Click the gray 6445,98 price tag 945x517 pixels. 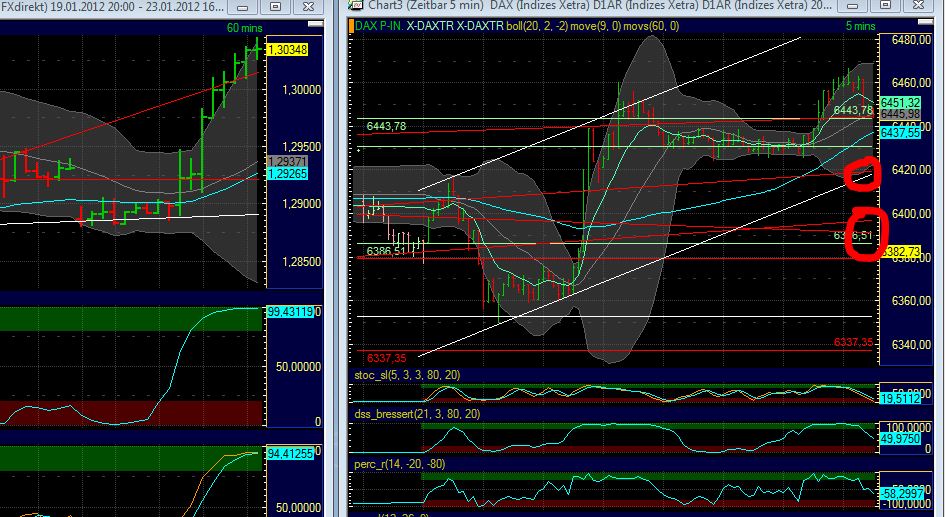coord(900,114)
